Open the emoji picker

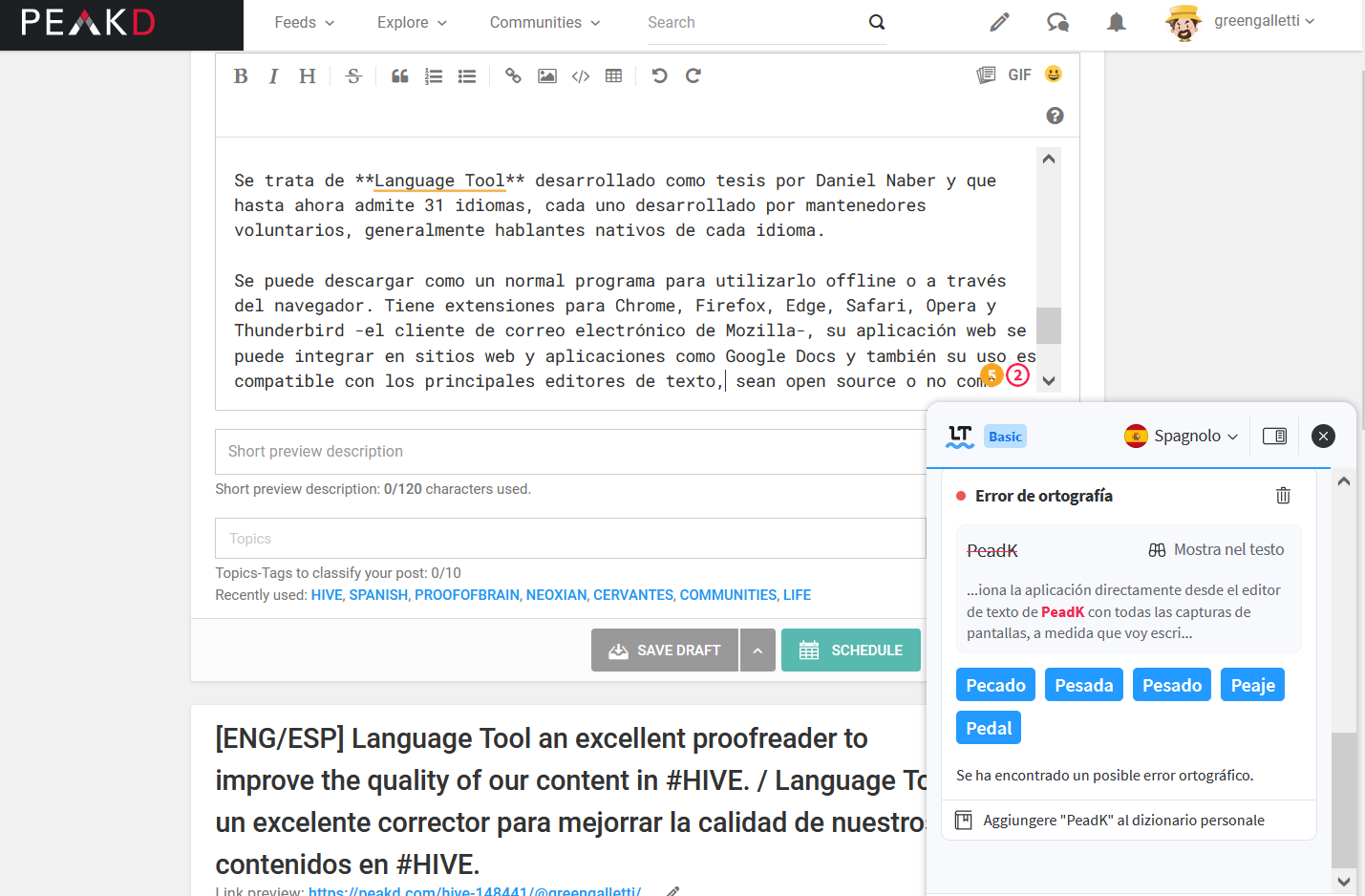(x=1054, y=74)
